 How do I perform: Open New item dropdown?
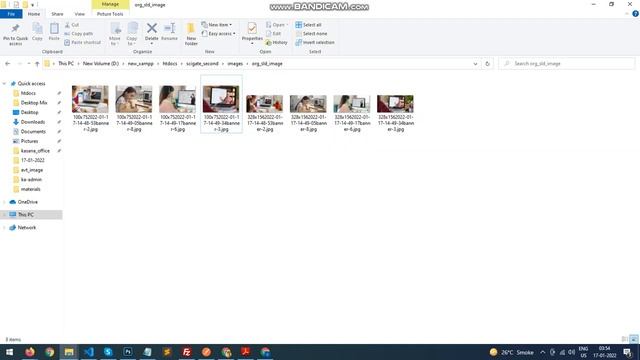tap(216, 25)
